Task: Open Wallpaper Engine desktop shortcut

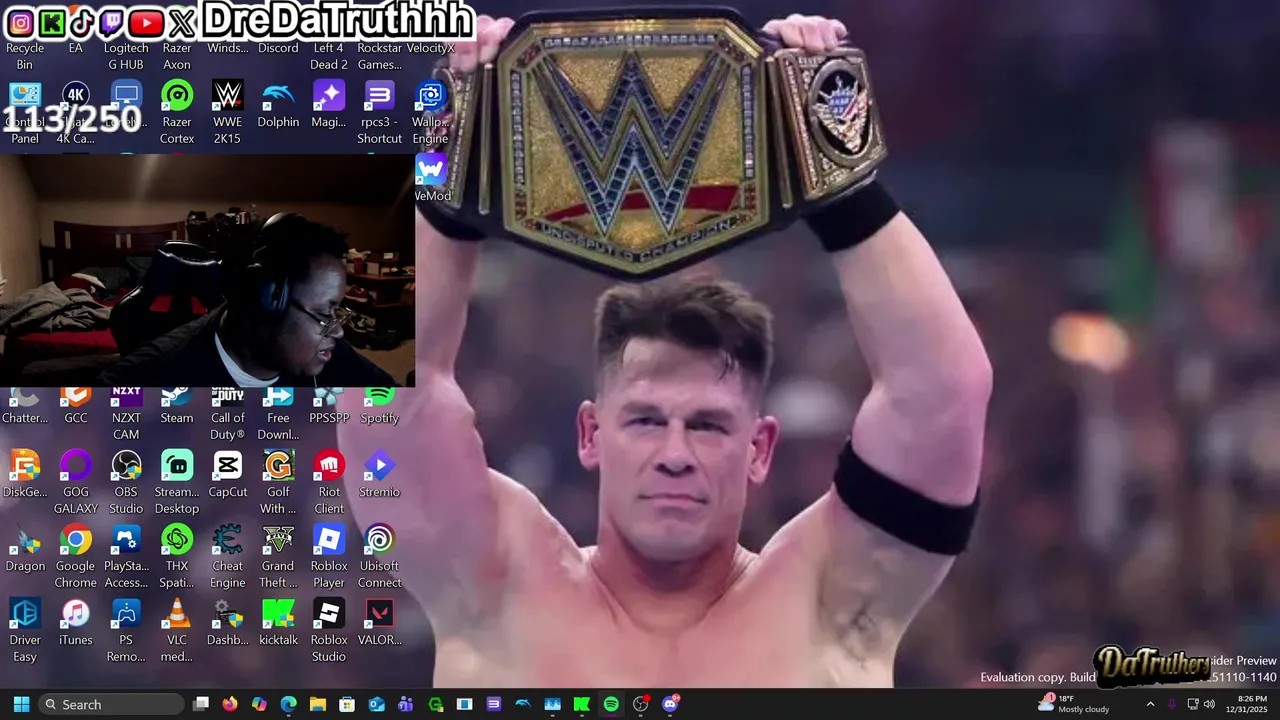Action: [430, 113]
